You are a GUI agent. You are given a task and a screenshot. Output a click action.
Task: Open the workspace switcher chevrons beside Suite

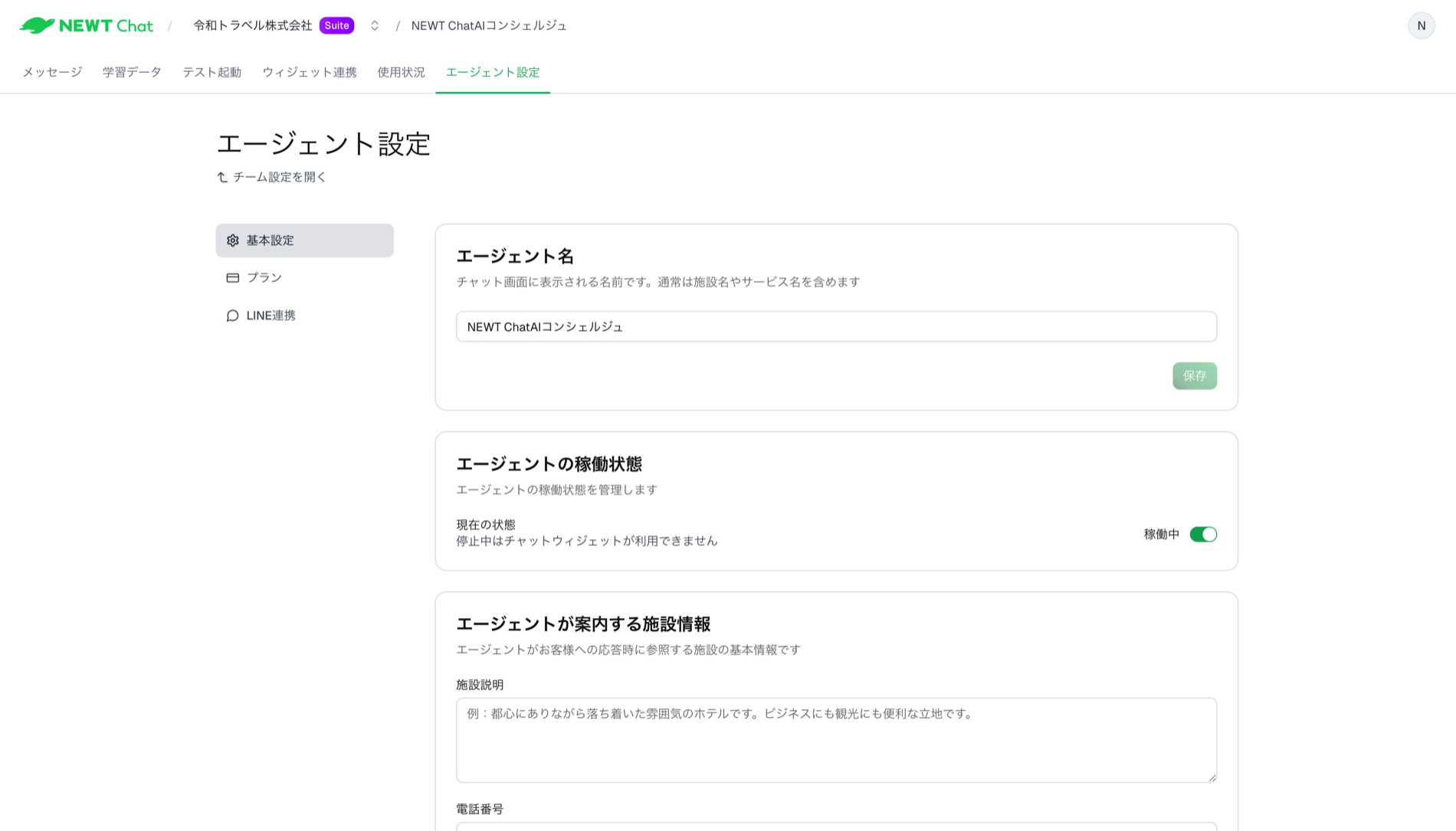[x=373, y=25]
